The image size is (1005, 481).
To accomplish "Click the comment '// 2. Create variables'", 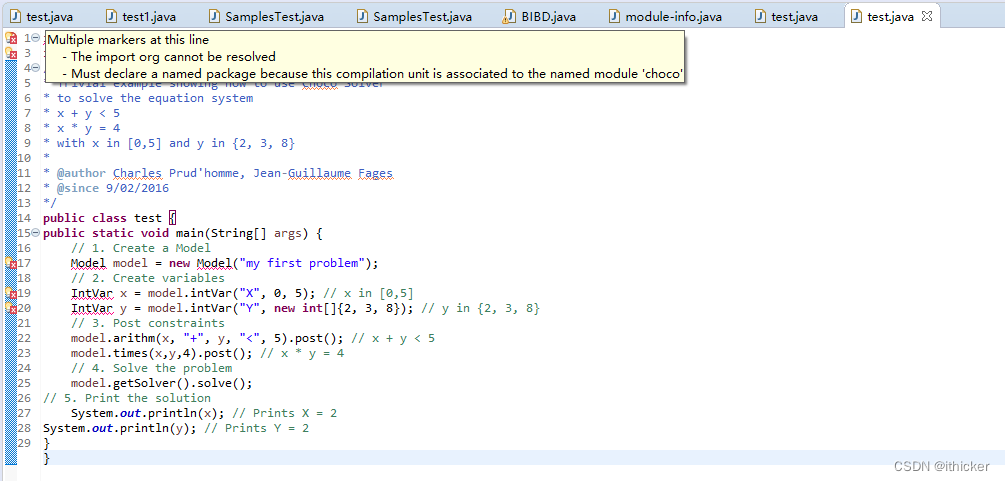I will (147, 278).
